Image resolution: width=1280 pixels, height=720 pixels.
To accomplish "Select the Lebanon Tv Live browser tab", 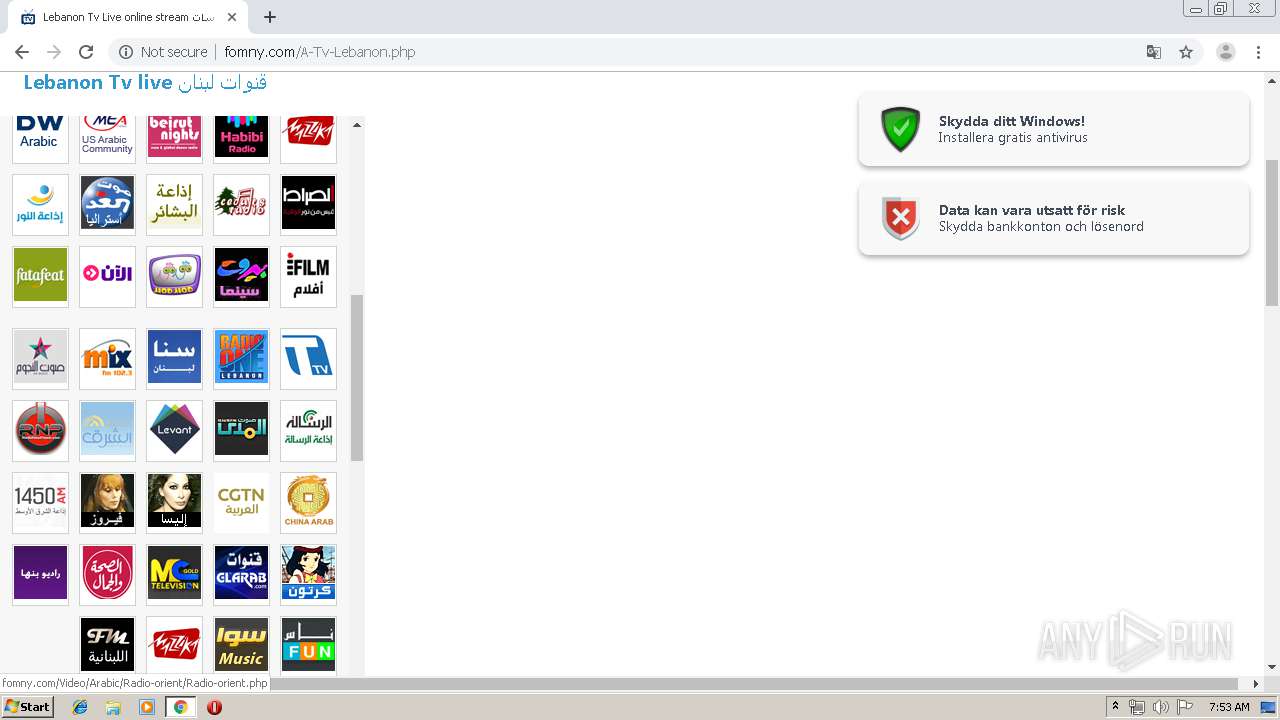I will coord(130,18).
